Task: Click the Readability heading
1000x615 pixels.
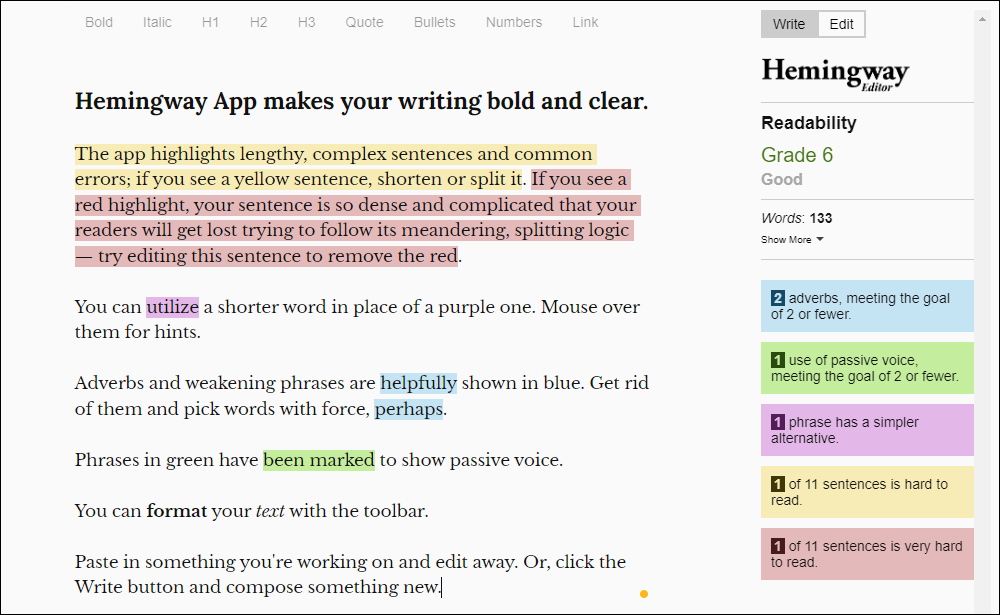Action: pos(809,123)
